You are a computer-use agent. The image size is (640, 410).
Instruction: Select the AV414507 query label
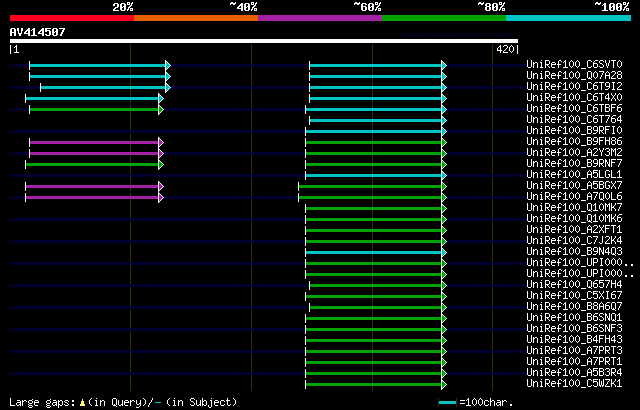pyautogui.click(x=38, y=32)
